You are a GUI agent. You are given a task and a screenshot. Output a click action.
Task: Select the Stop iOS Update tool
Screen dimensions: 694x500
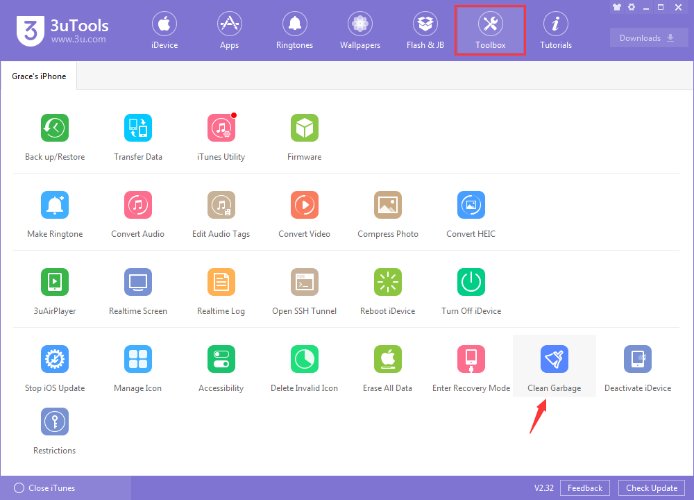pos(54,361)
